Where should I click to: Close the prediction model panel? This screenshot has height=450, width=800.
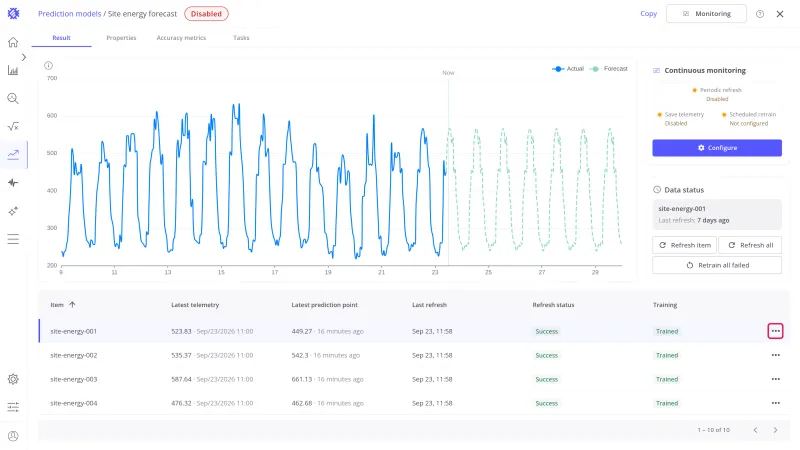[x=780, y=14]
